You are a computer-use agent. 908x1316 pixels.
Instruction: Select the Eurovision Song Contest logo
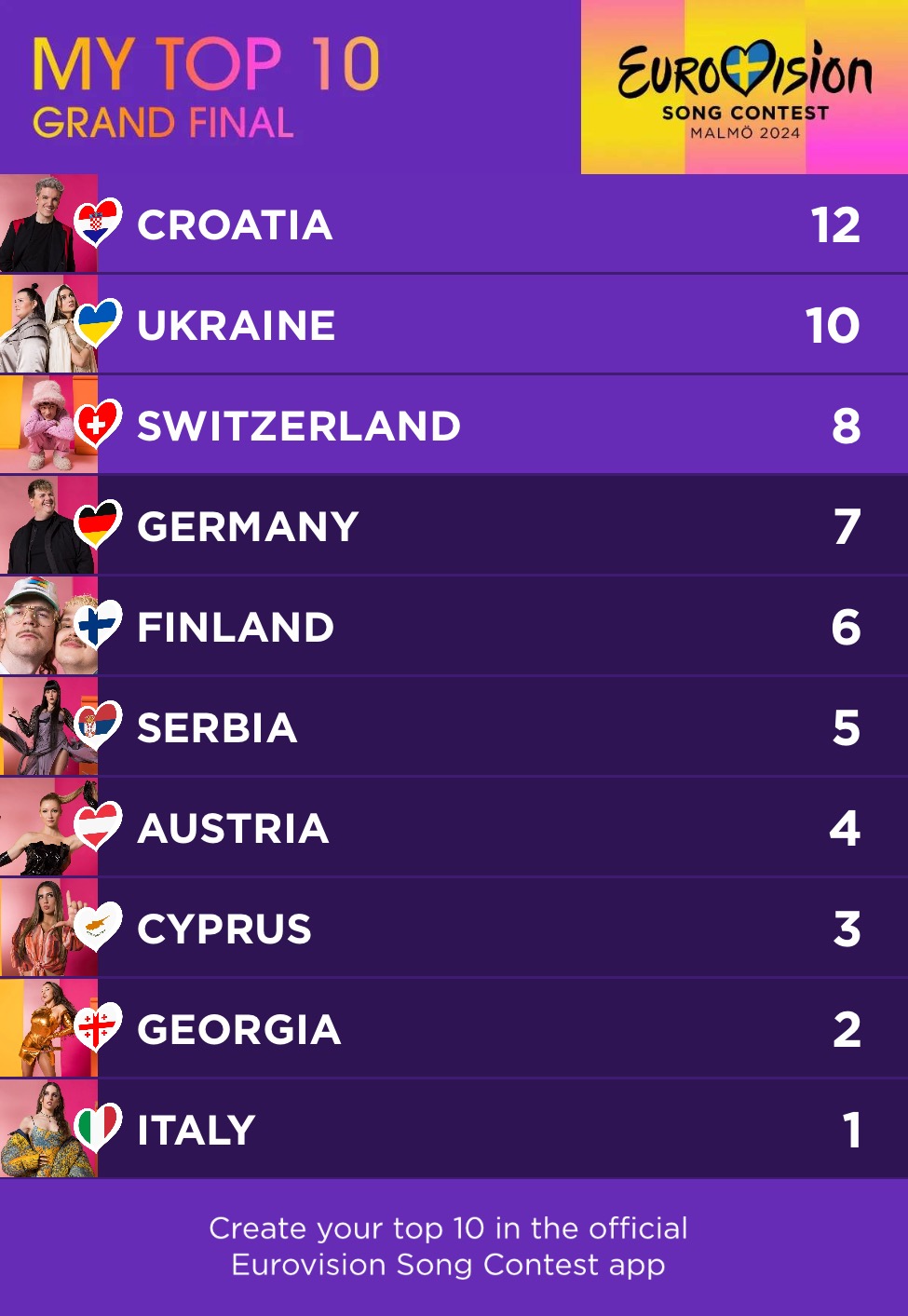tap(744, 87)
